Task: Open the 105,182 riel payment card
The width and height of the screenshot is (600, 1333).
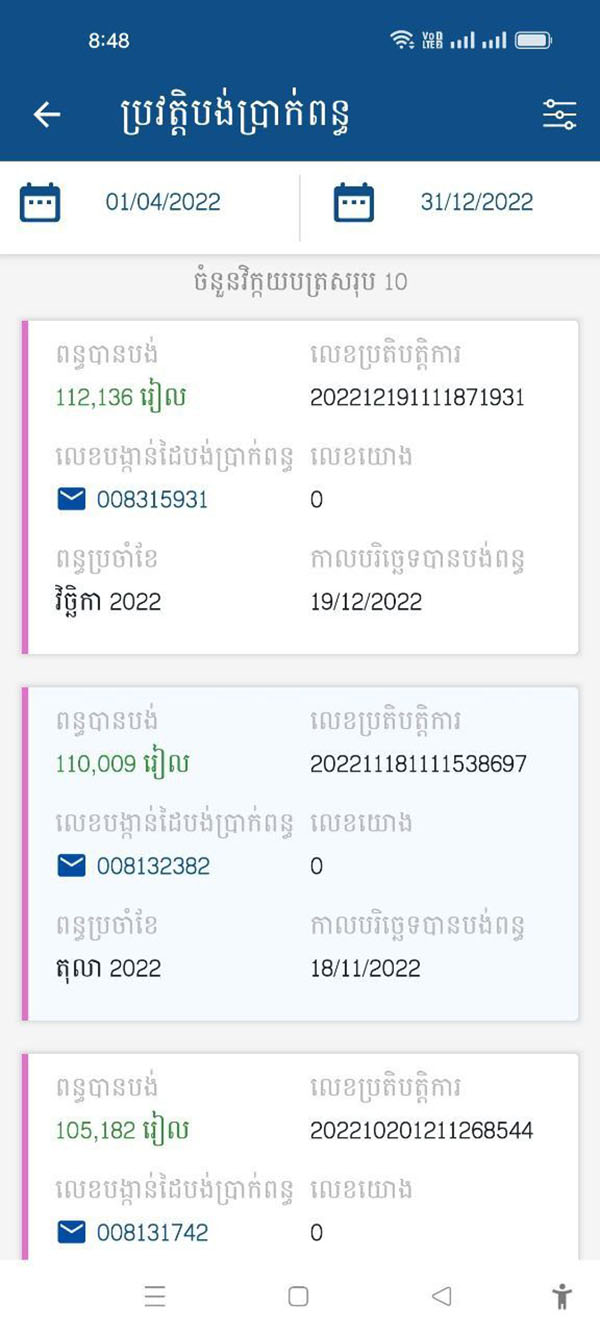Action: pyautogui.click(x=300, y=1156)
